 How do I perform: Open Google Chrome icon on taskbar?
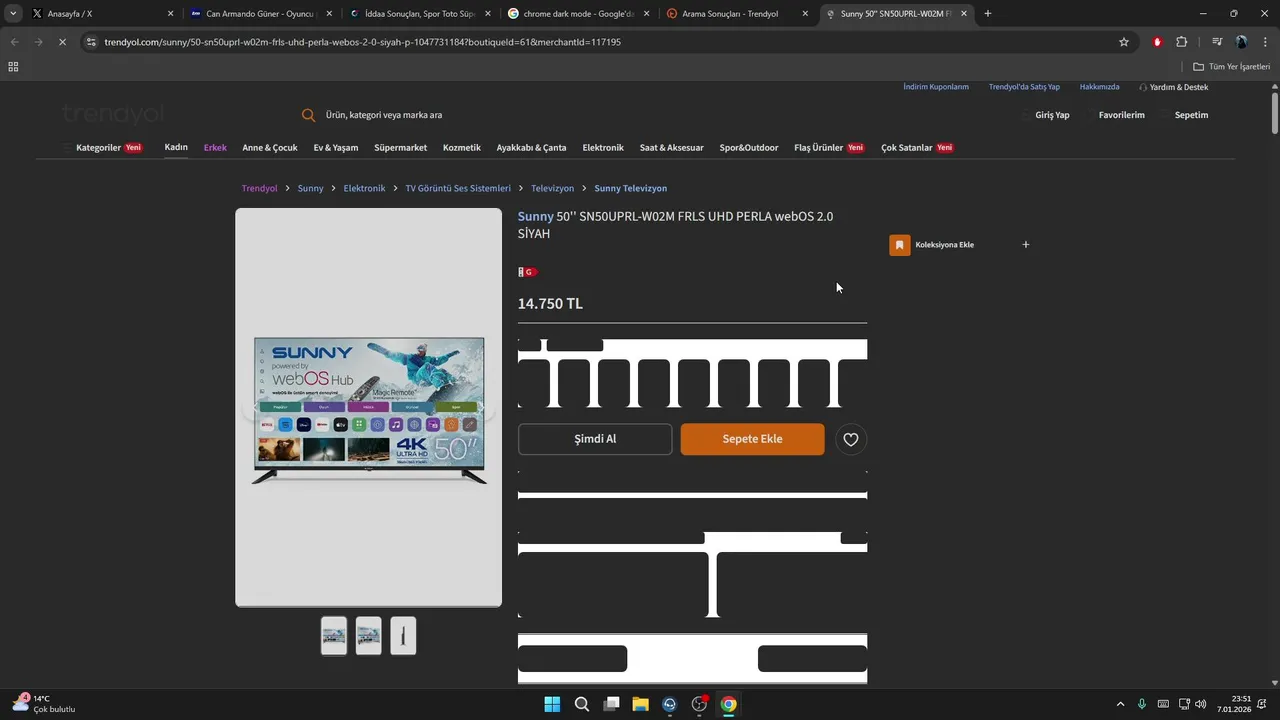coord(729,704)
